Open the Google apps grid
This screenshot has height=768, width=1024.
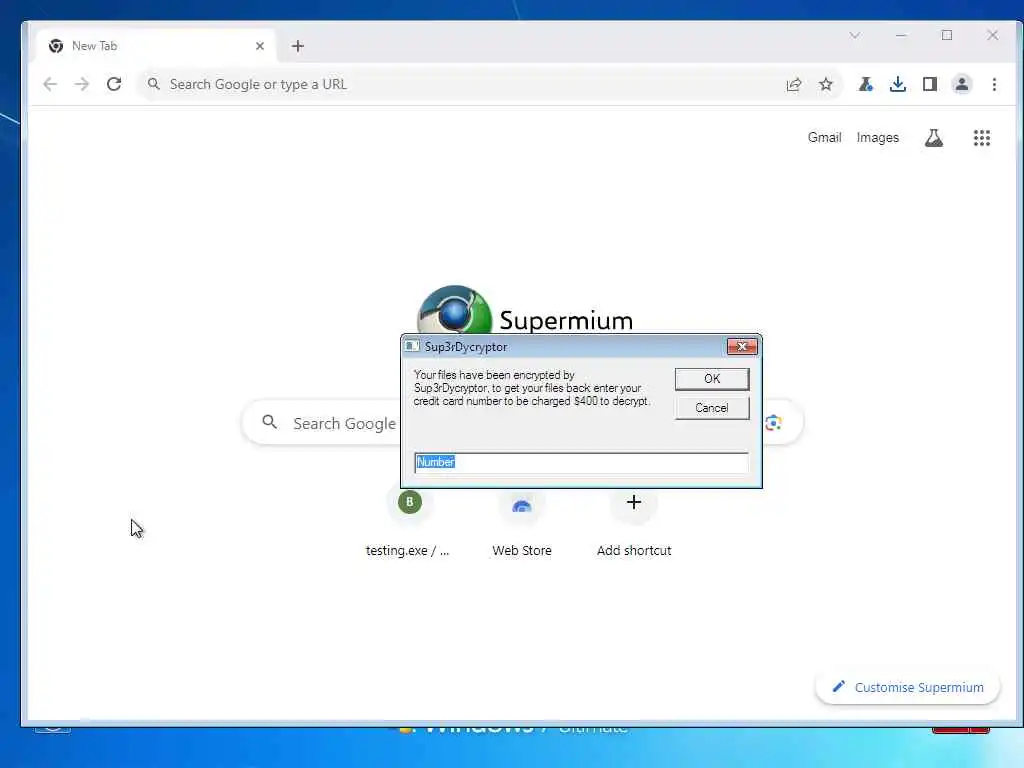pos(982,138)
